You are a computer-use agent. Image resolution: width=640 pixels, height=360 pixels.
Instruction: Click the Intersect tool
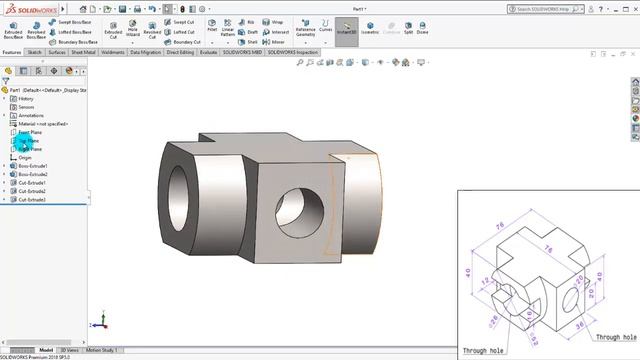[276, 32]
